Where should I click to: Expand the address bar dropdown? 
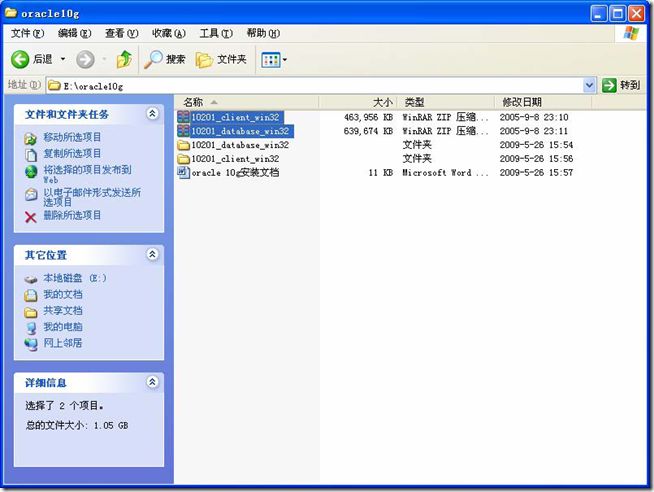(589, 85)
